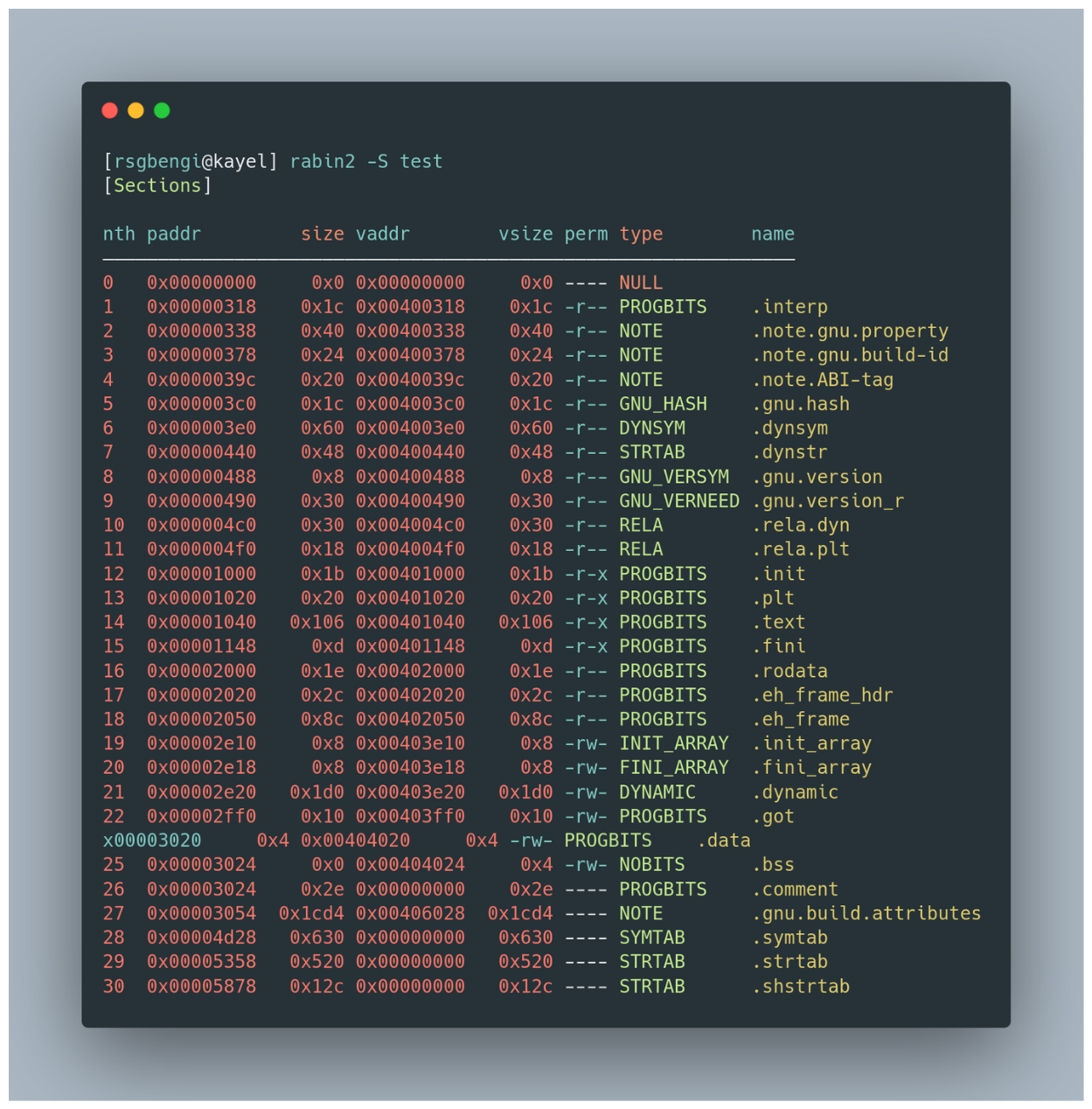Select the NULL type in row 0

point(641,283)
